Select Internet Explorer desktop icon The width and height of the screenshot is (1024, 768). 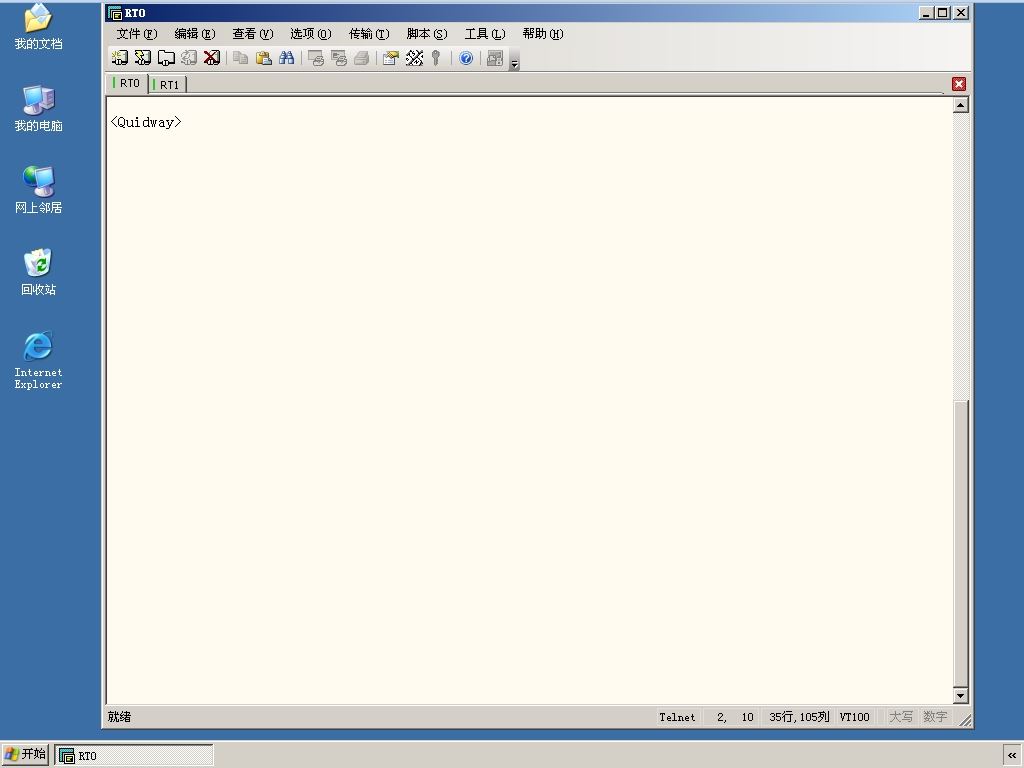[x=38, y=360]
